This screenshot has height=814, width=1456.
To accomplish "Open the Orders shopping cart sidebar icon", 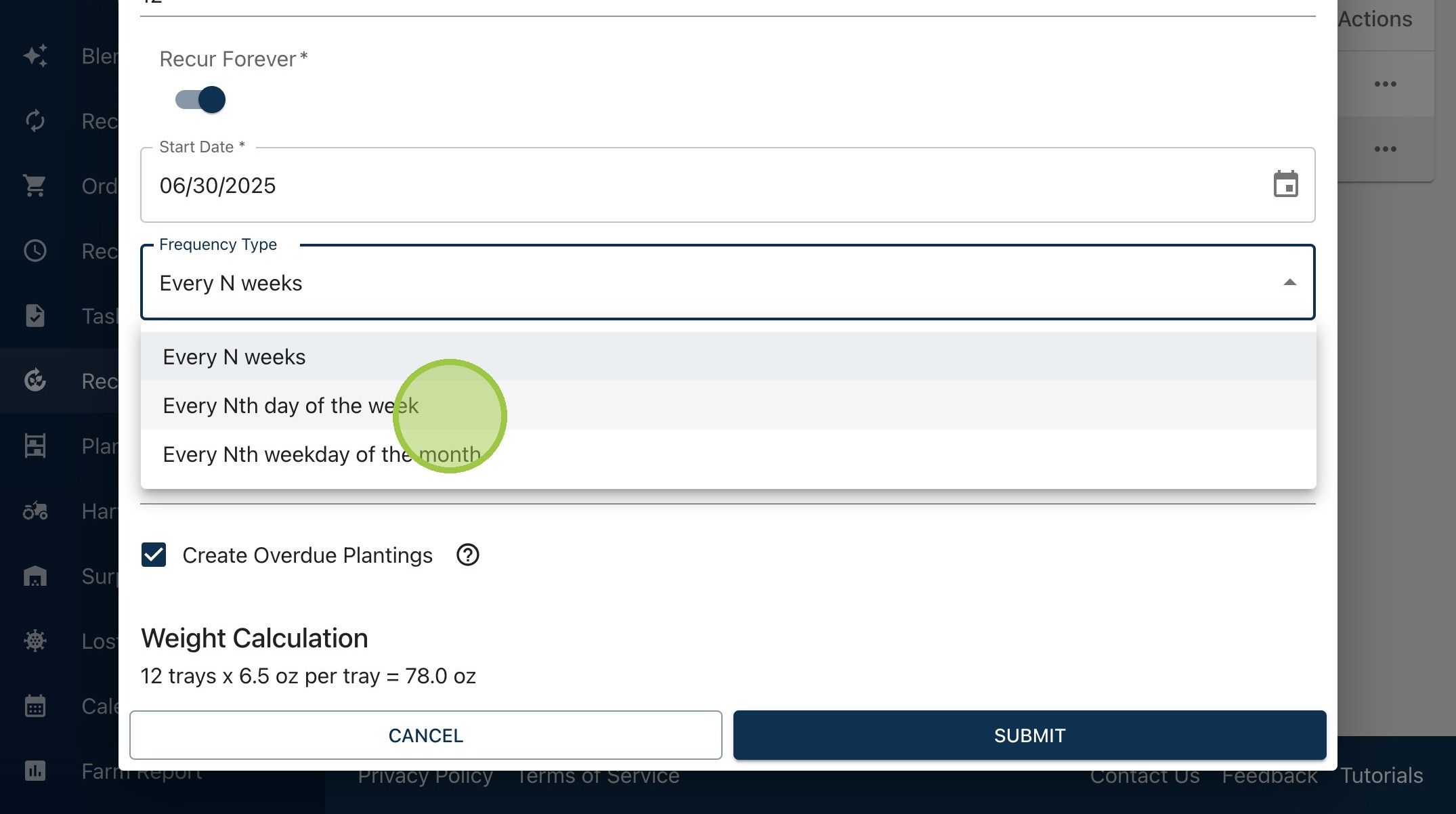I will [x=35, y=186].
